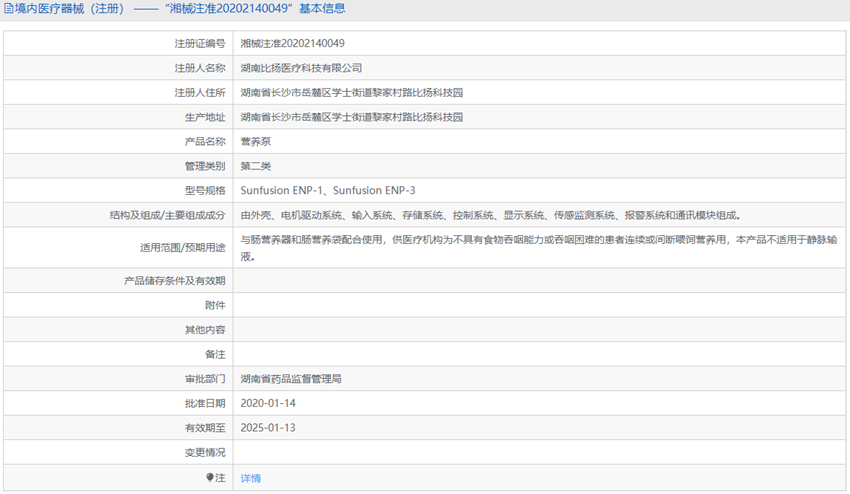Click the 注册人名称 label

click(x=200, y=68)
